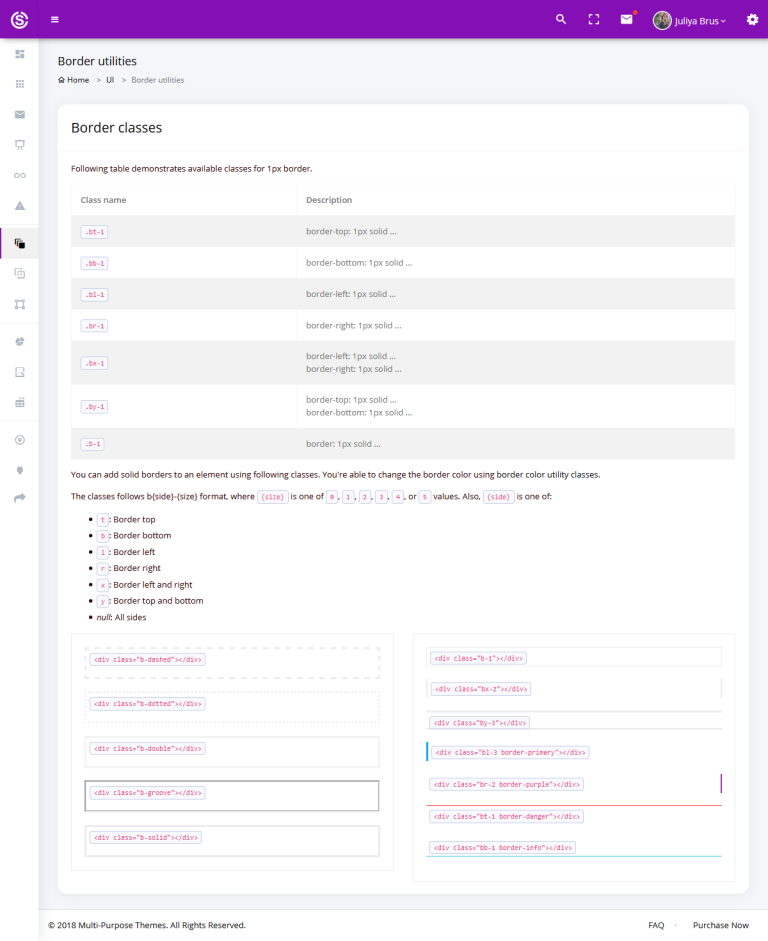The width and height of the screenshot is (768, 941).
Task: Click the pie chart icon in sidebar
Action: 19,342
